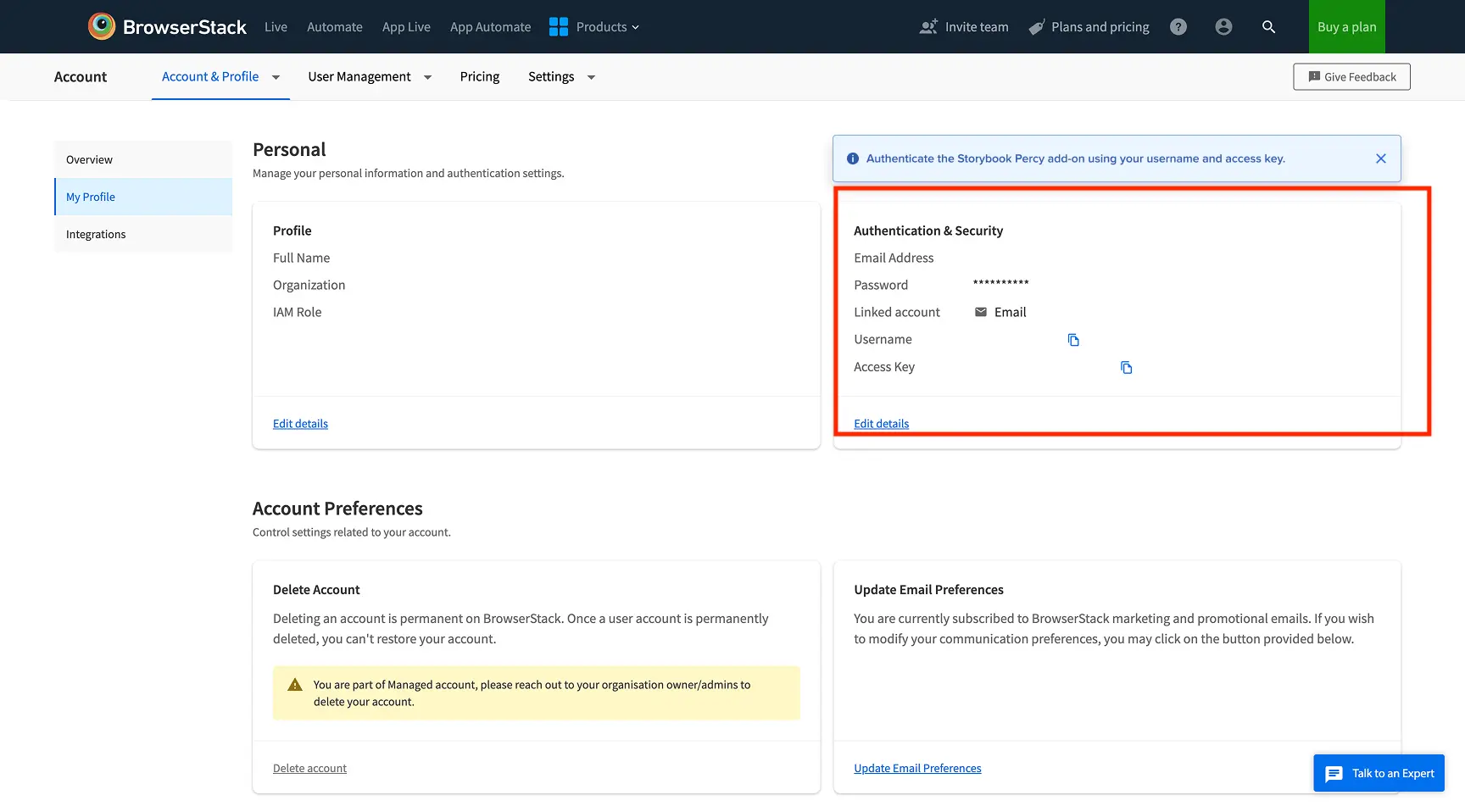
Task: Open search from the top navigation
Action: point(1269,26)
